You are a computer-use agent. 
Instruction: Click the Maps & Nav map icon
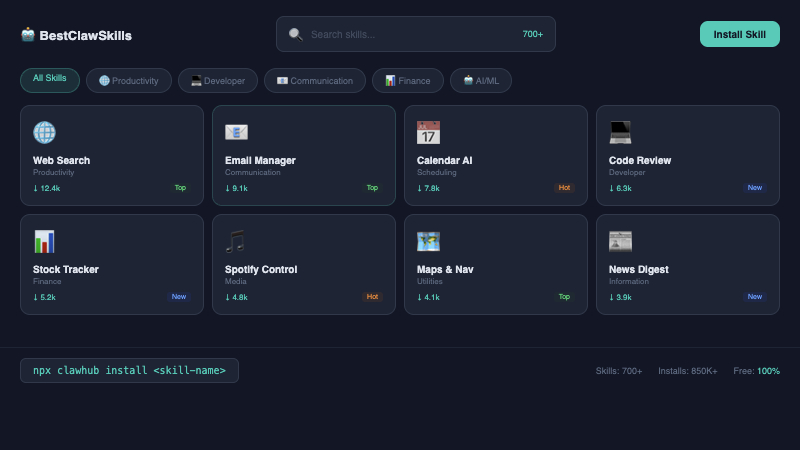pos(428,241)
